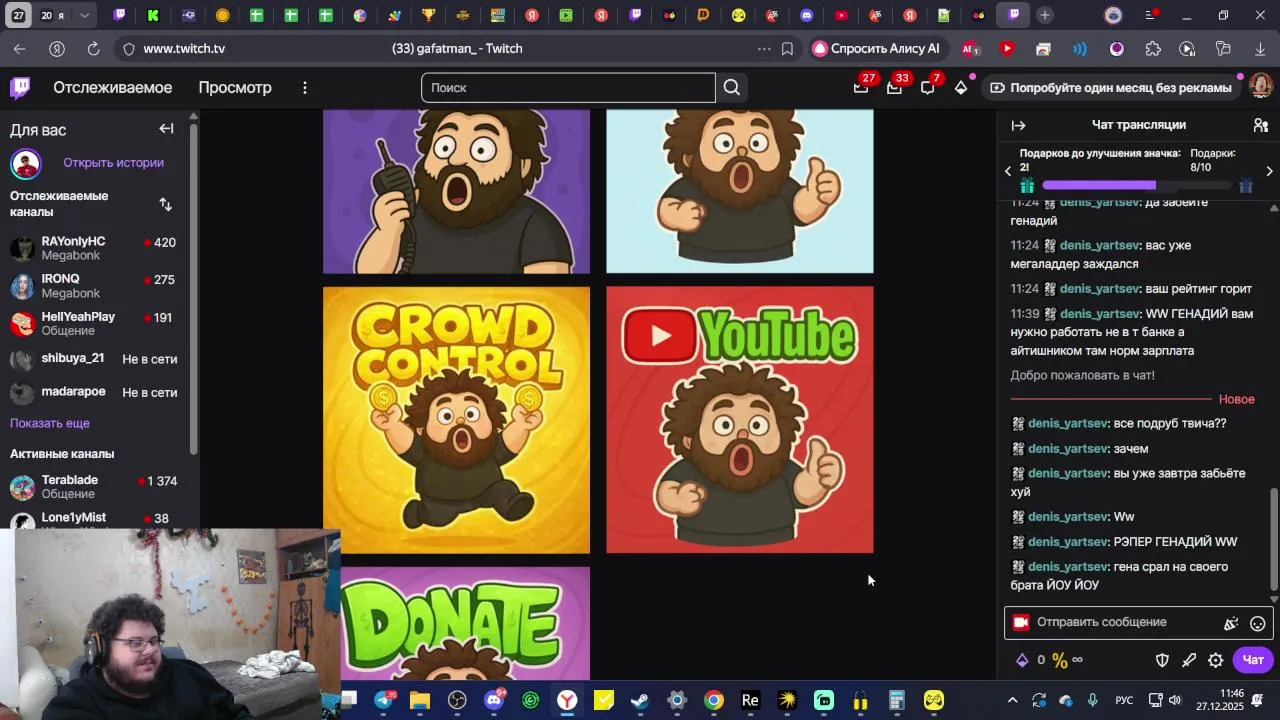
Task: Click Показать еще to expand followed list
Action: coord(50,423)
